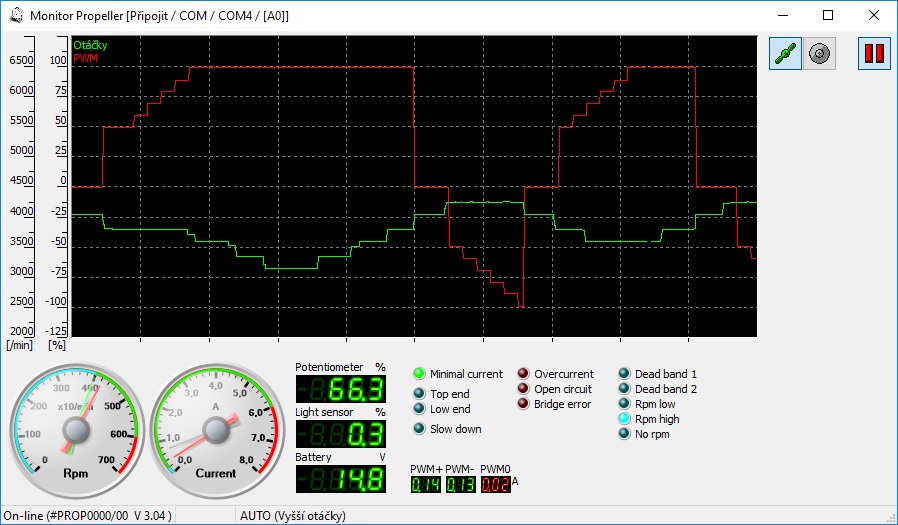The width and height of the screenshot is (898, 525).
Task: Select the grey disc motor button
Action: click(x=819, y=54)
